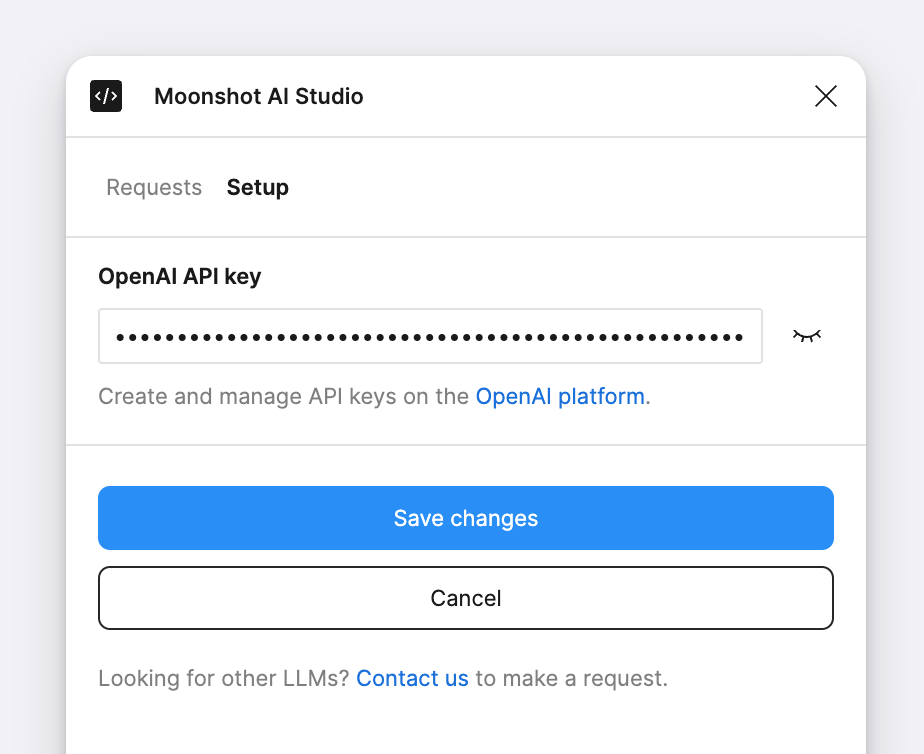The height and width of the screenshot is (754, 924).
Task: Switch to the Requests tab
Action: point(154,187)
